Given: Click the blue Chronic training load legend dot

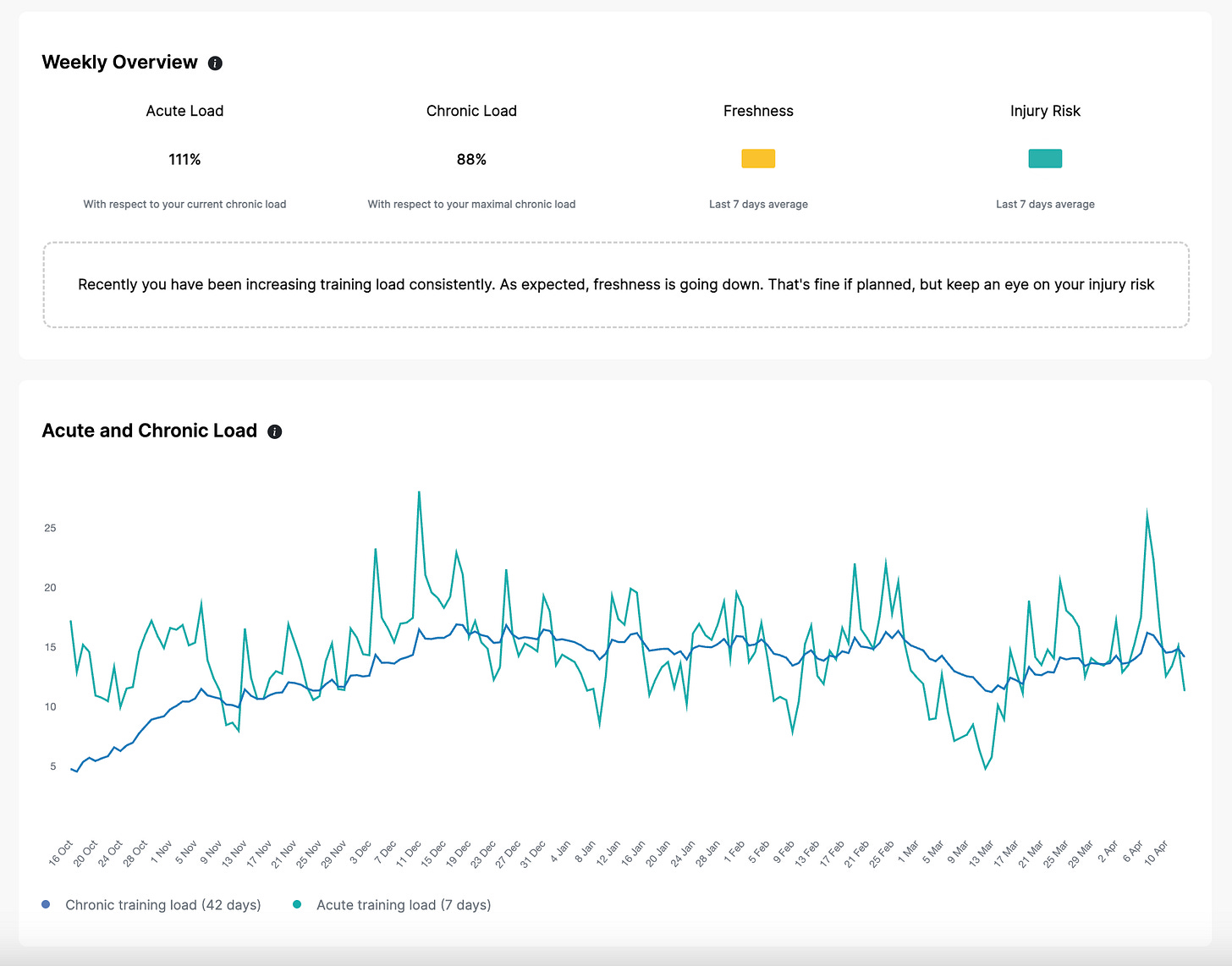Looking at the screenshot, I should 45,904.
